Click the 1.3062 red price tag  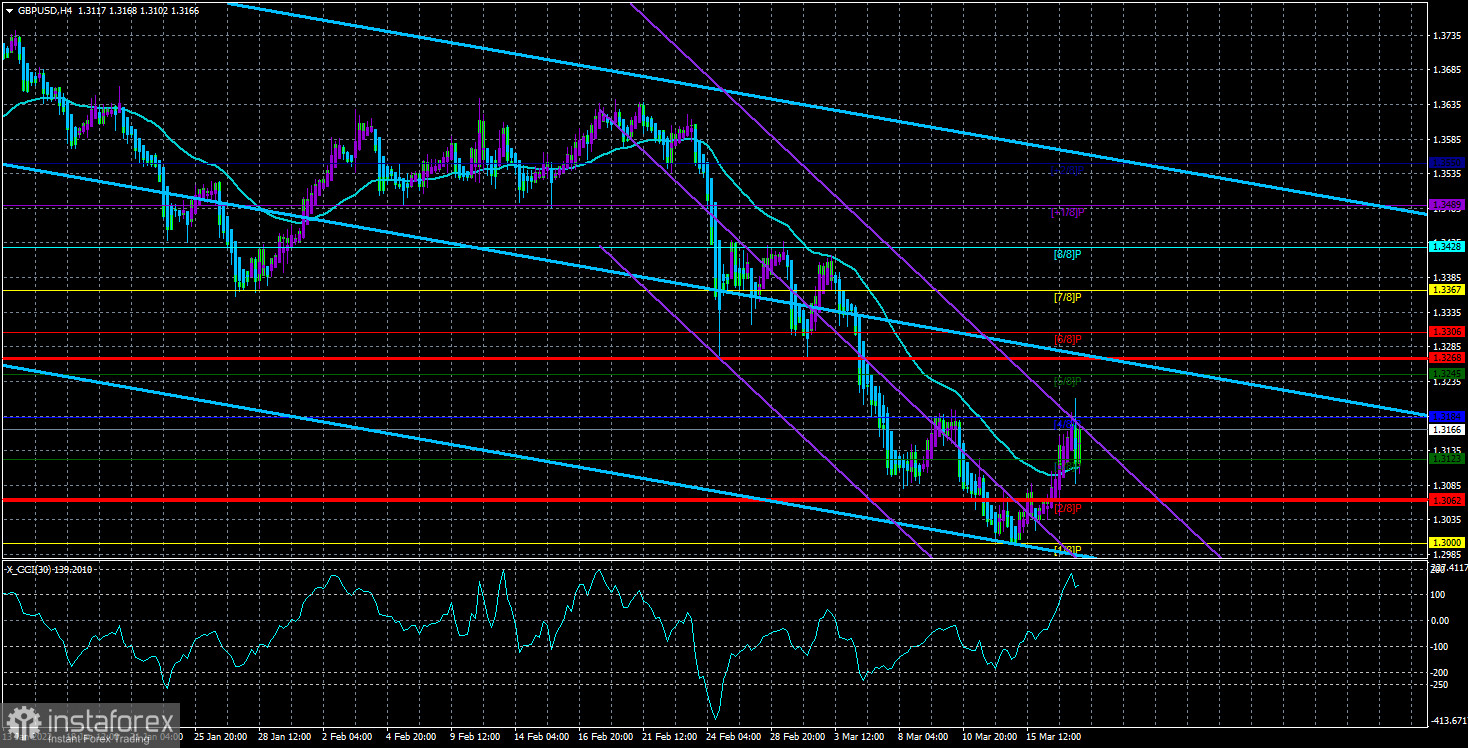[x=1448, y=500]
